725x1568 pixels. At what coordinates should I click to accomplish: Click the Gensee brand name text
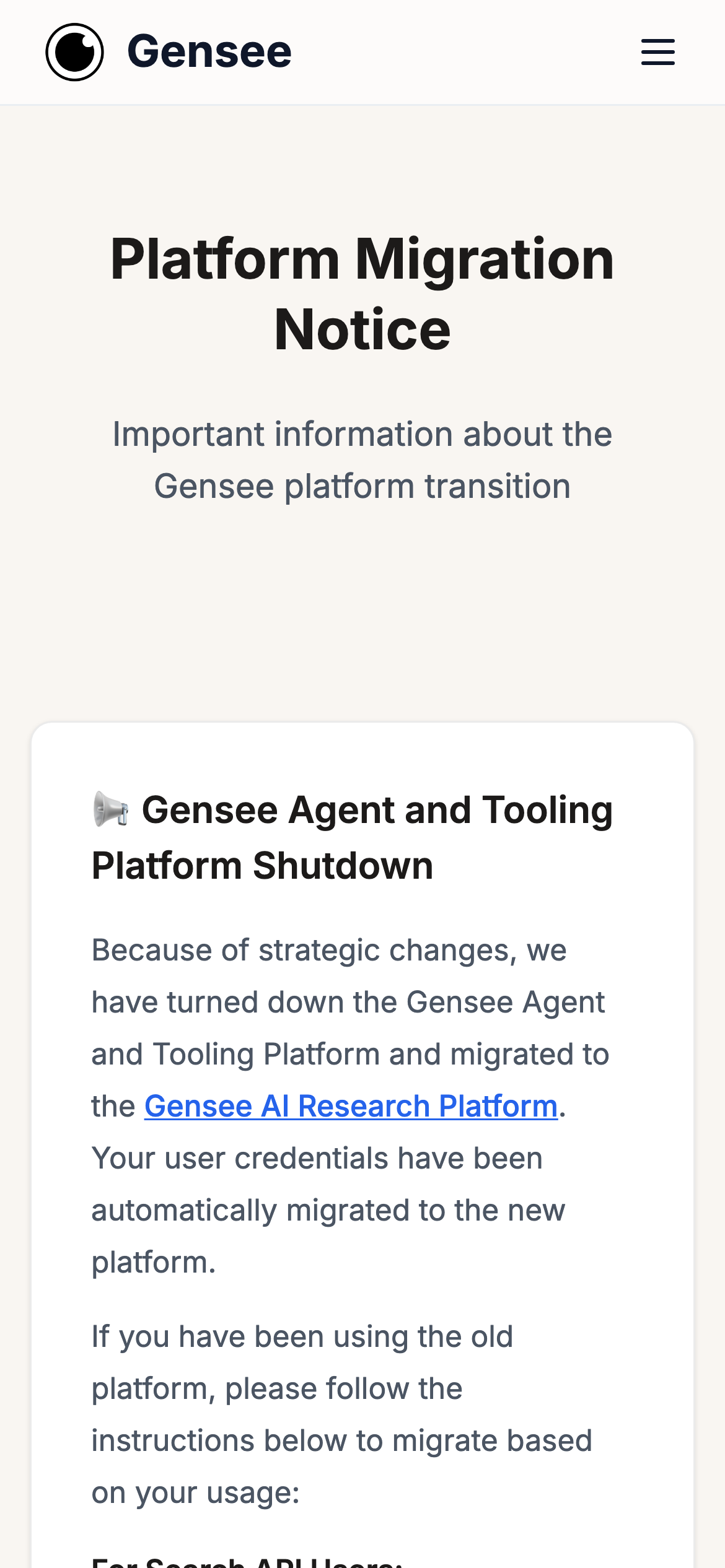click(209, 52)
